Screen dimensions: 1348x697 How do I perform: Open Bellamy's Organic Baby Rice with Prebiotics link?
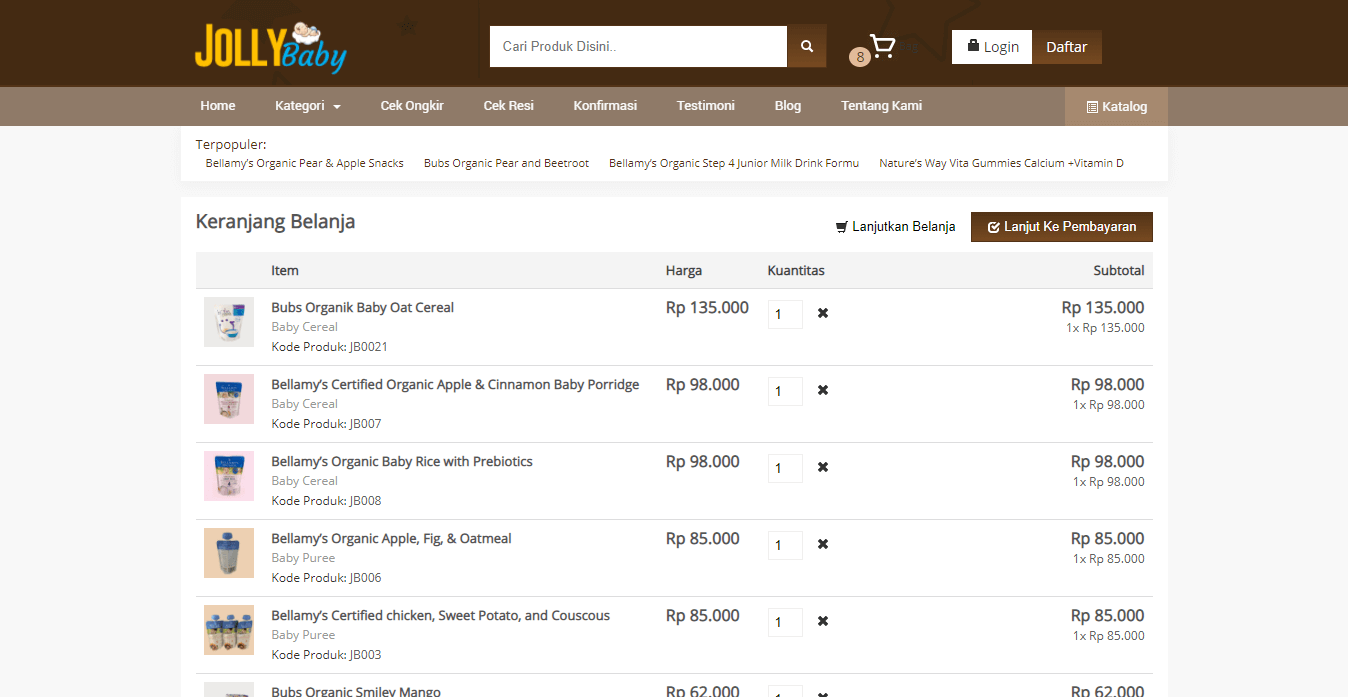point(402,461)
